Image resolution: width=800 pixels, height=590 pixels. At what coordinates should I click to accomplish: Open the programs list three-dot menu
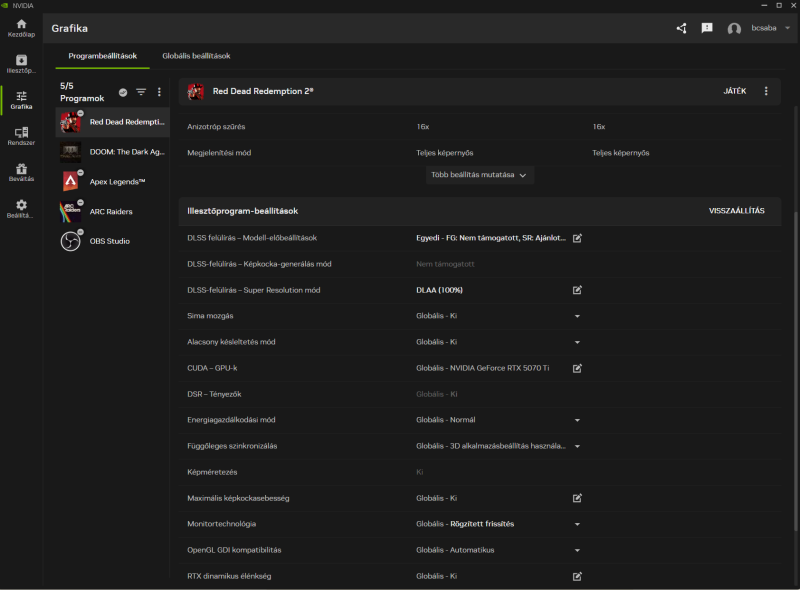pos(159,92)
